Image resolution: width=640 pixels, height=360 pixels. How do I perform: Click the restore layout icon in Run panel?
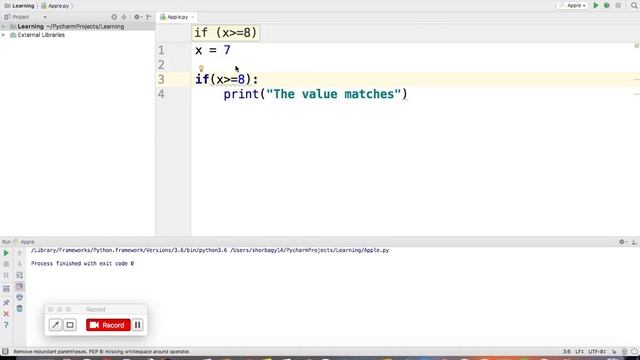pyautogui.click(x=6, y=289)
